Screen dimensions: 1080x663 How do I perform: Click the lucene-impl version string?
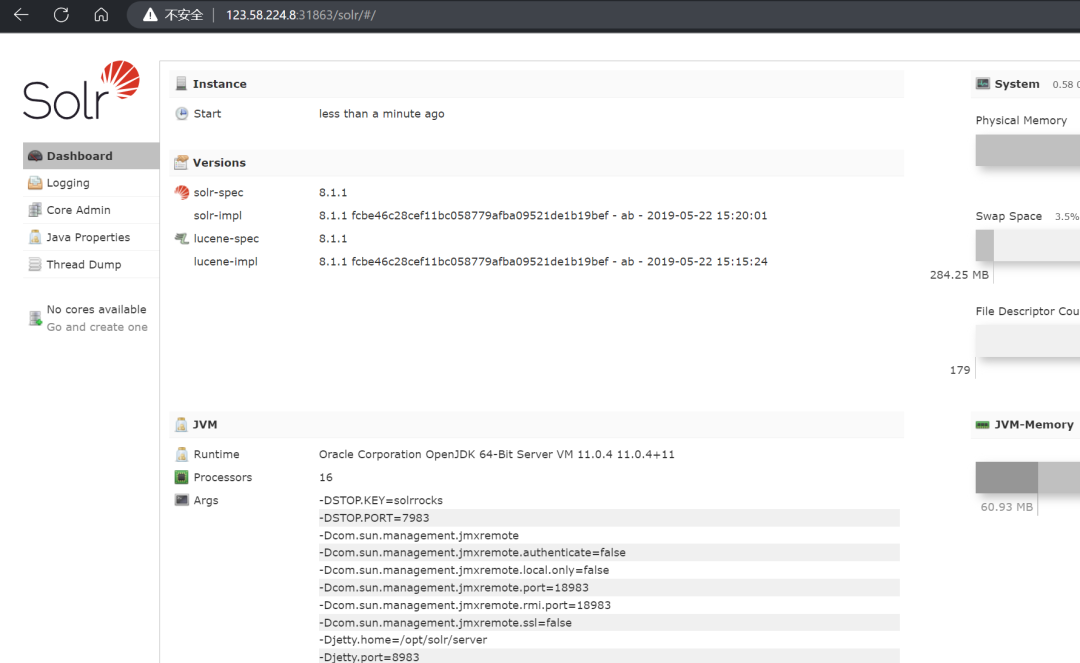click(543, 262)
